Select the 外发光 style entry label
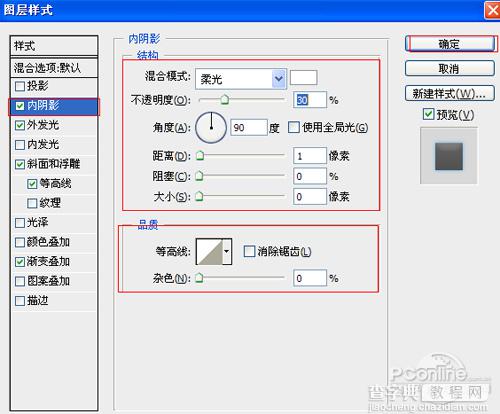This screenshot has width=500, height=414. pos(43,125)
